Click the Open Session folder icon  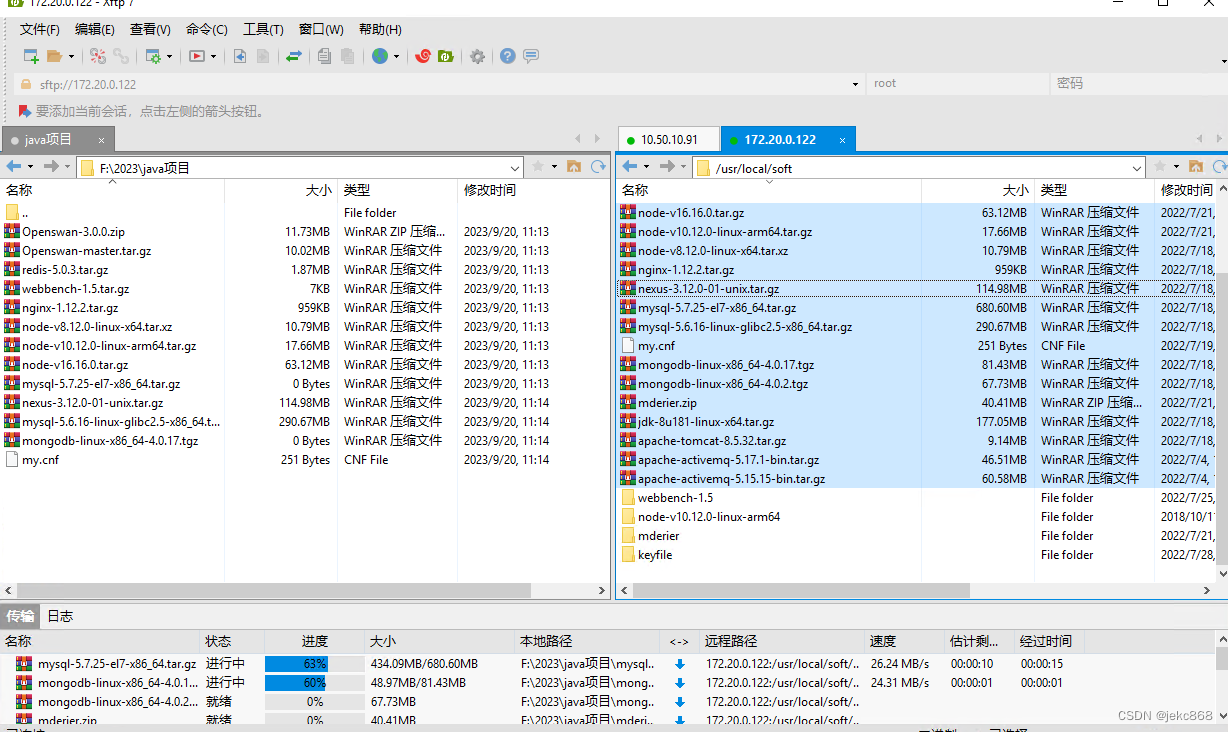[54, 56]
